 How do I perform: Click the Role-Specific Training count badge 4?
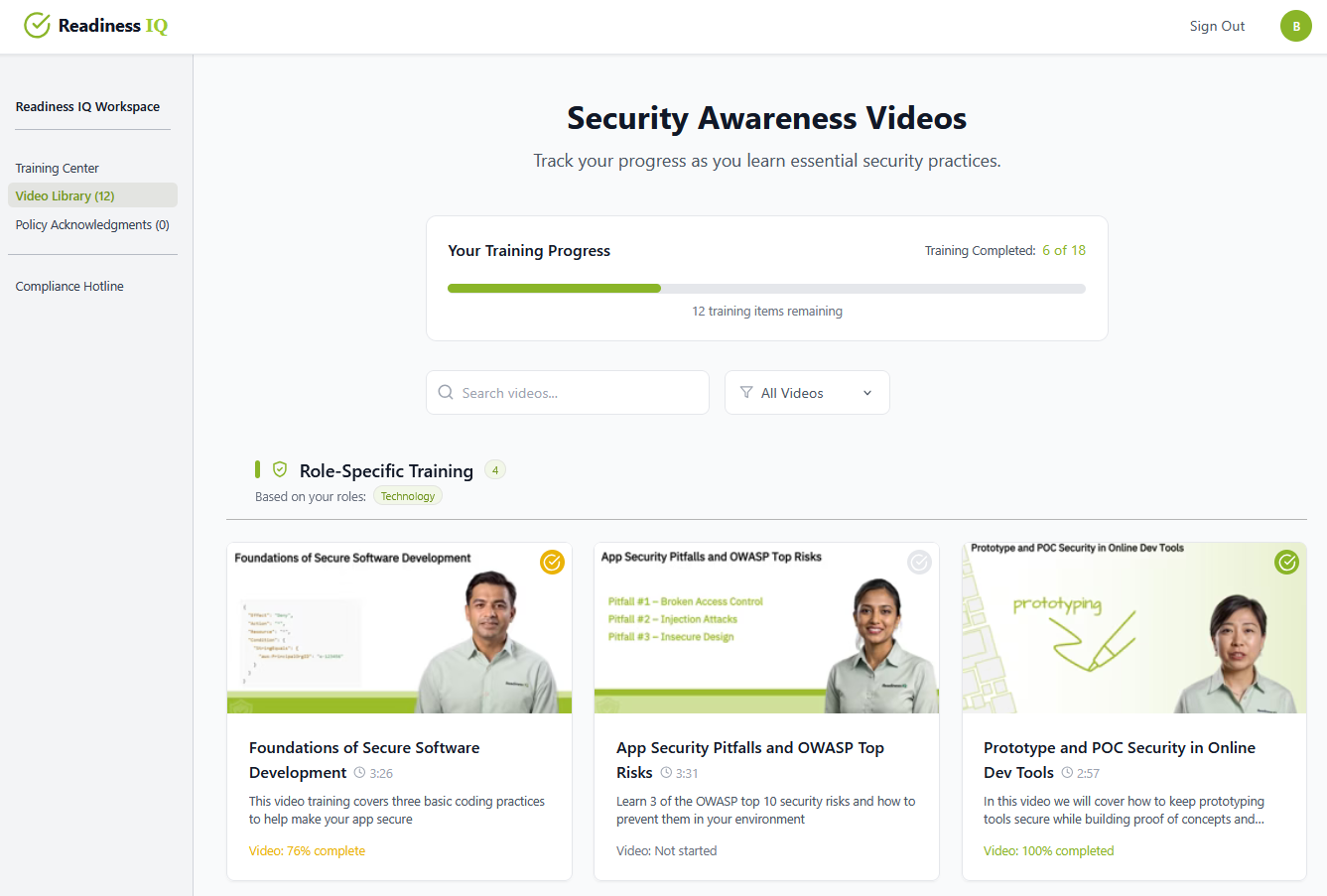(x=495, y=470)
